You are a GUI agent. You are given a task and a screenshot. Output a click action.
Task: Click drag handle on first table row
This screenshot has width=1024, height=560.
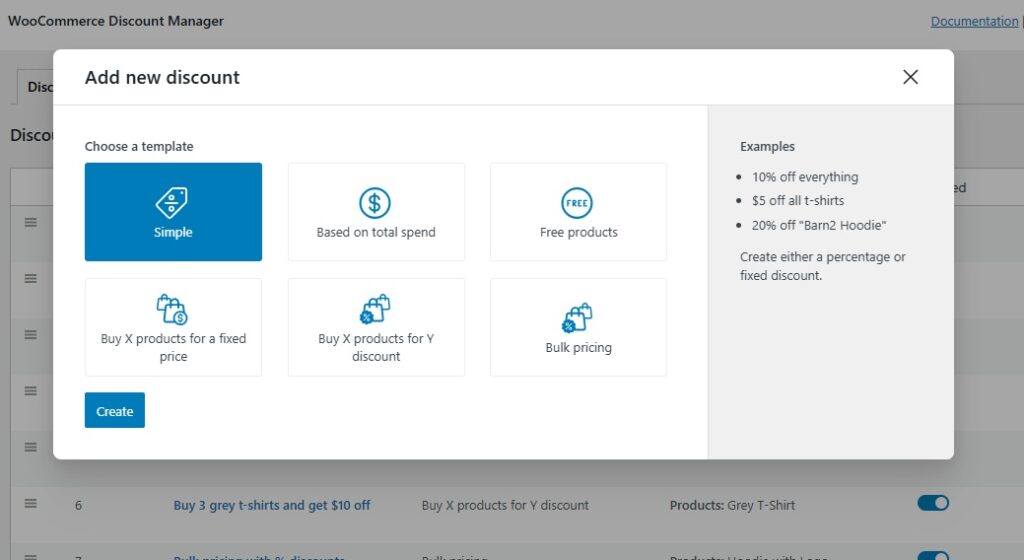tap(30, 222)
